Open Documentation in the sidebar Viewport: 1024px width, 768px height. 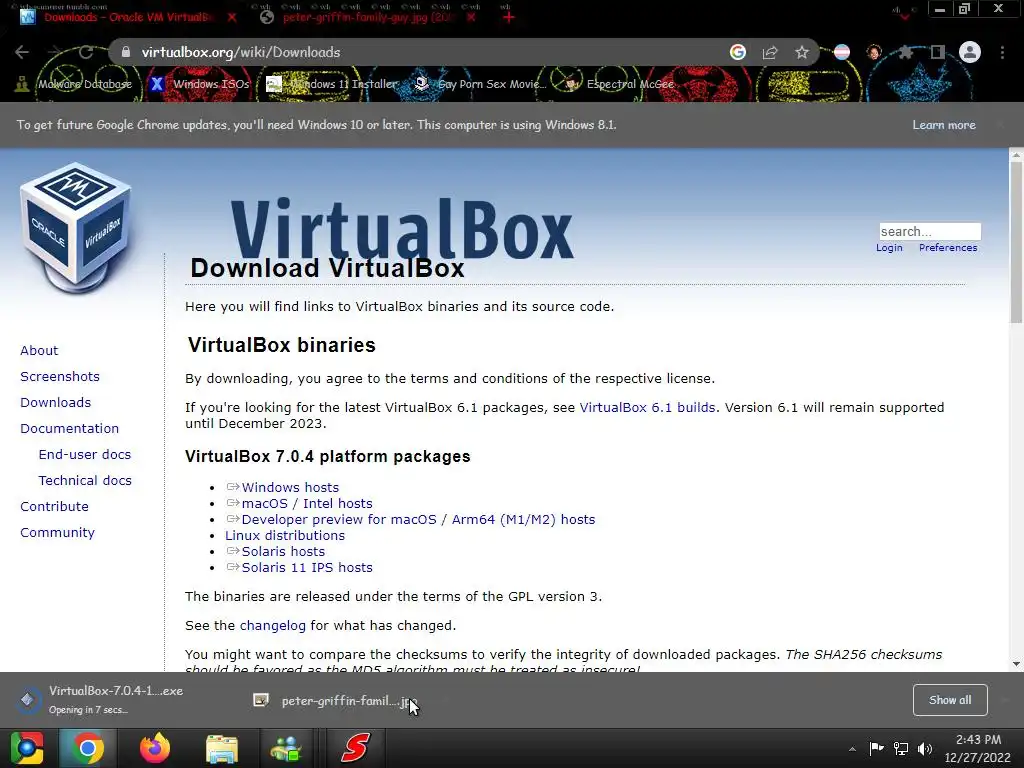pos(70,428)
